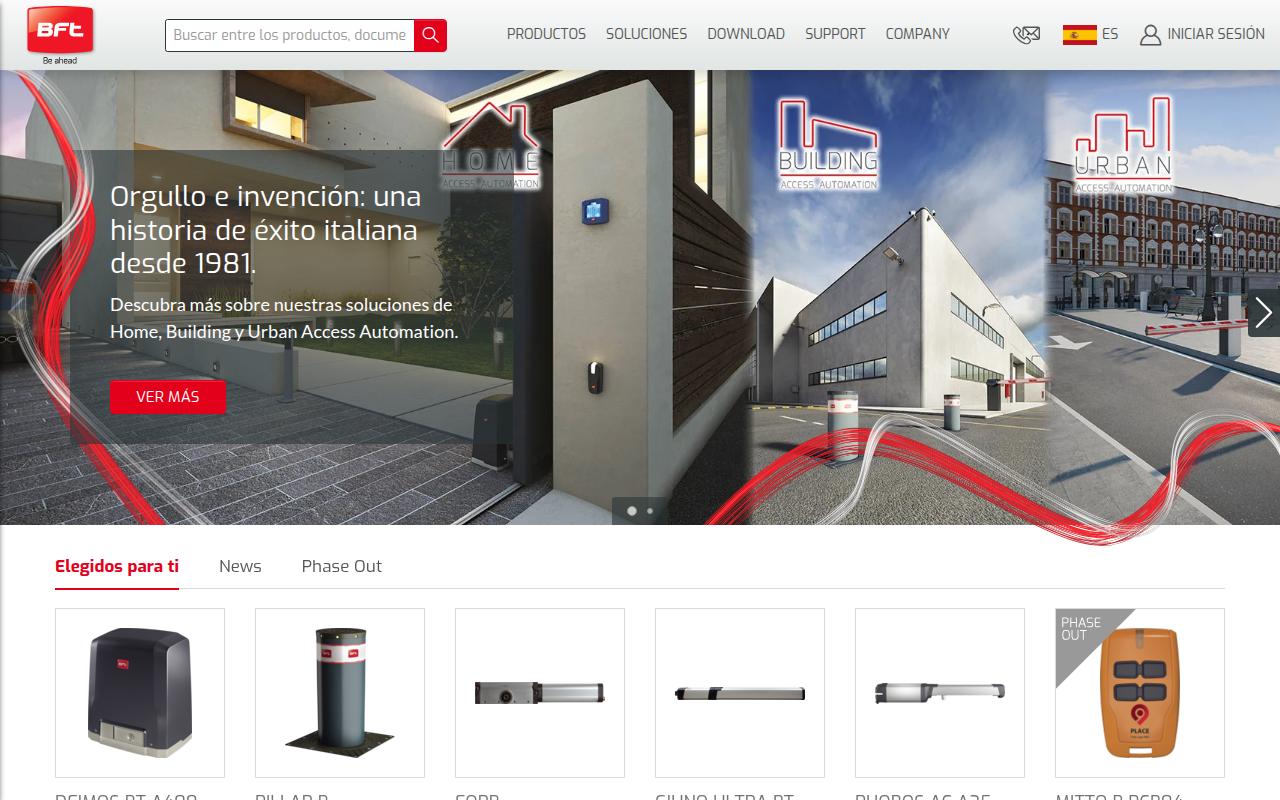Click the Descubra más description text

pyautogui.click(x=284, y=318)
